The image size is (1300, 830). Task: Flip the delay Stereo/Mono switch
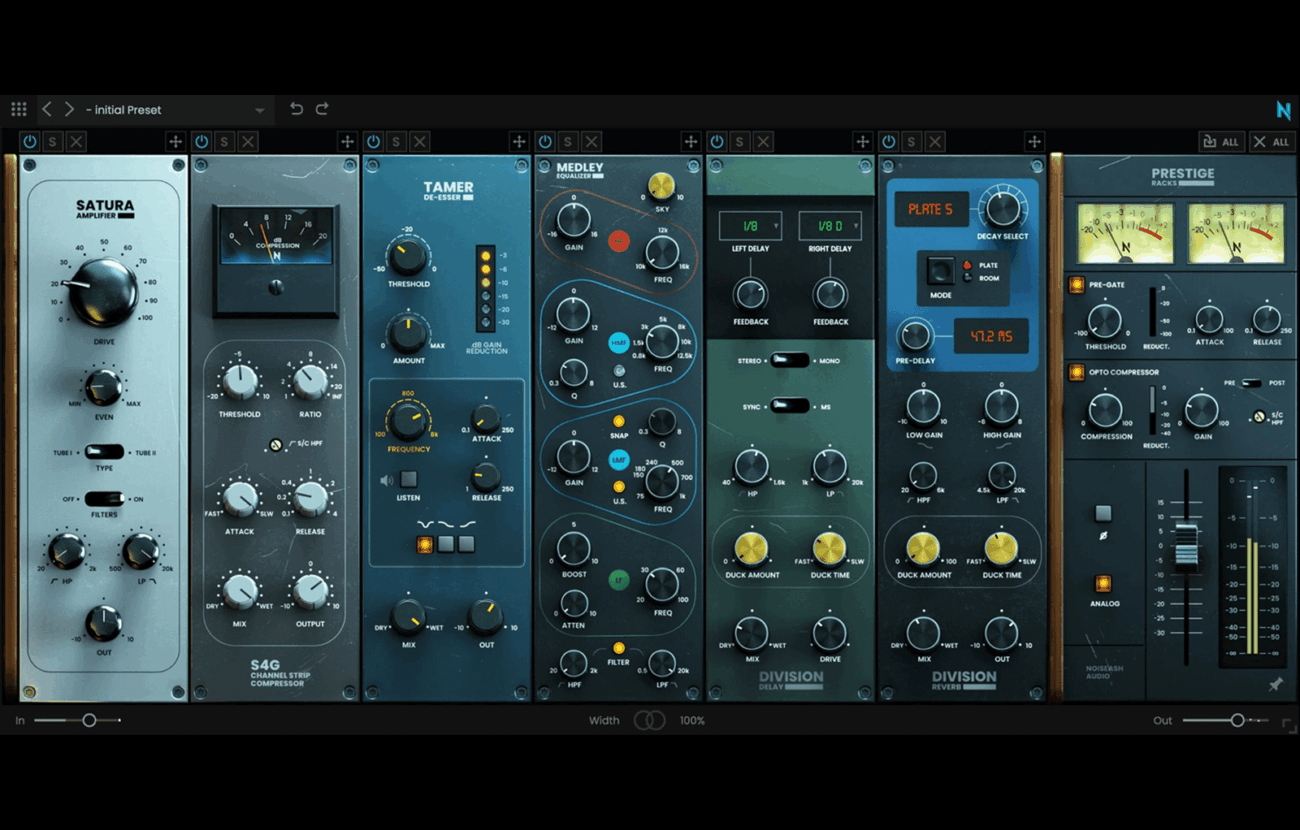[x=790, y=360]
